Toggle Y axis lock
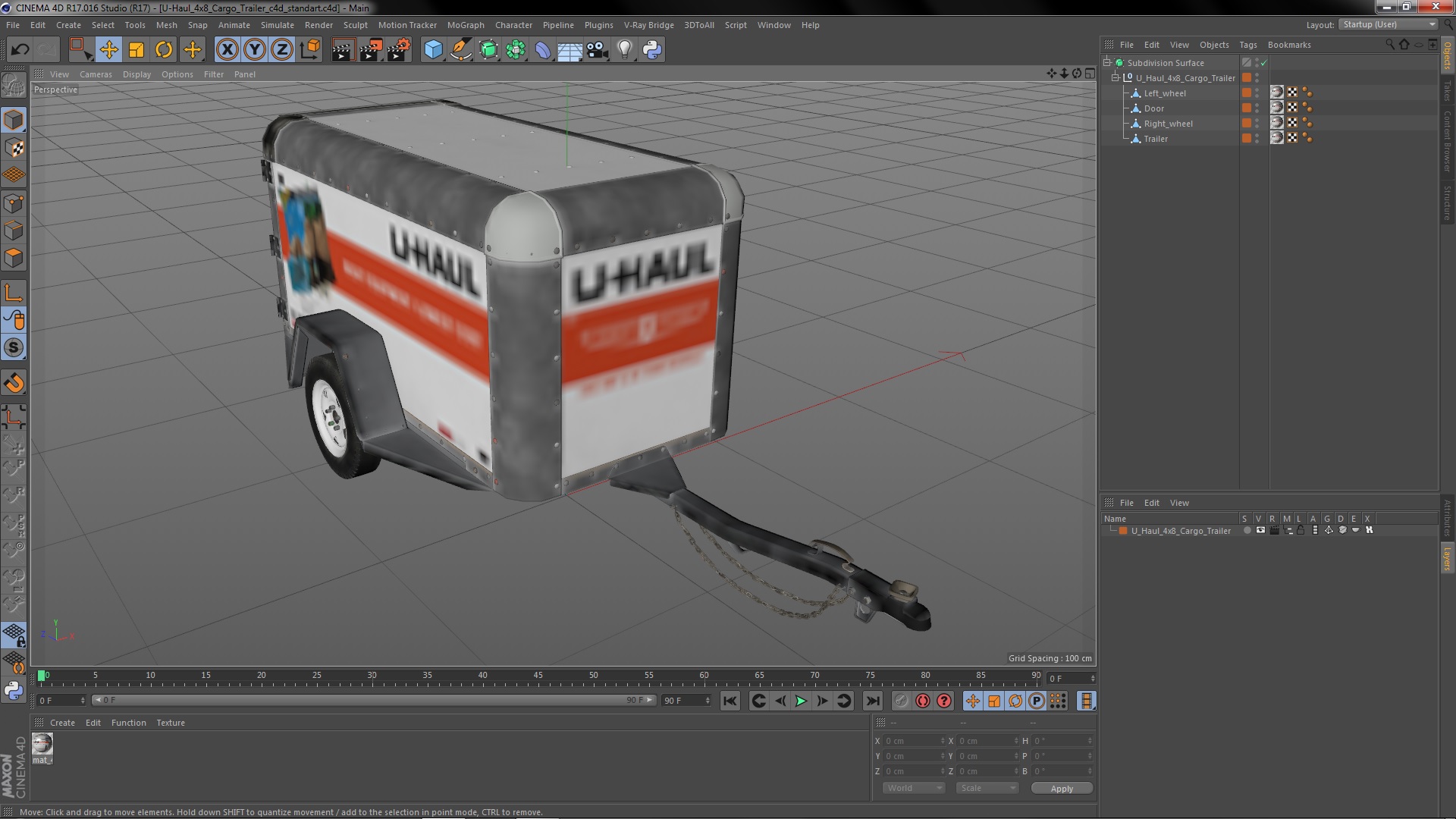Image resolution: width=1456 pixels, height=819 pixels. tap(255, 50)
